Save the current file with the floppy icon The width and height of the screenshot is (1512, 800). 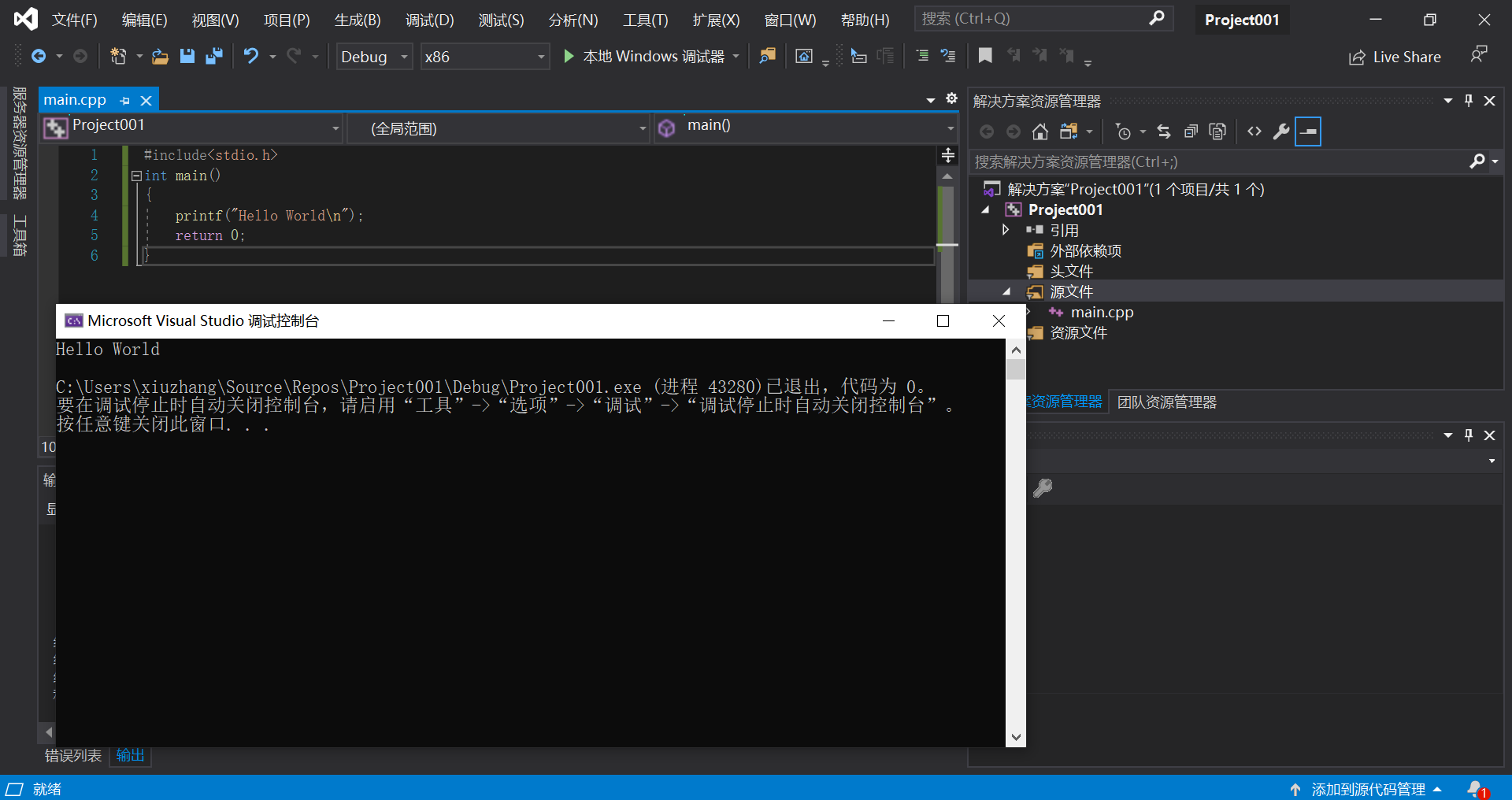coord(187,56)
